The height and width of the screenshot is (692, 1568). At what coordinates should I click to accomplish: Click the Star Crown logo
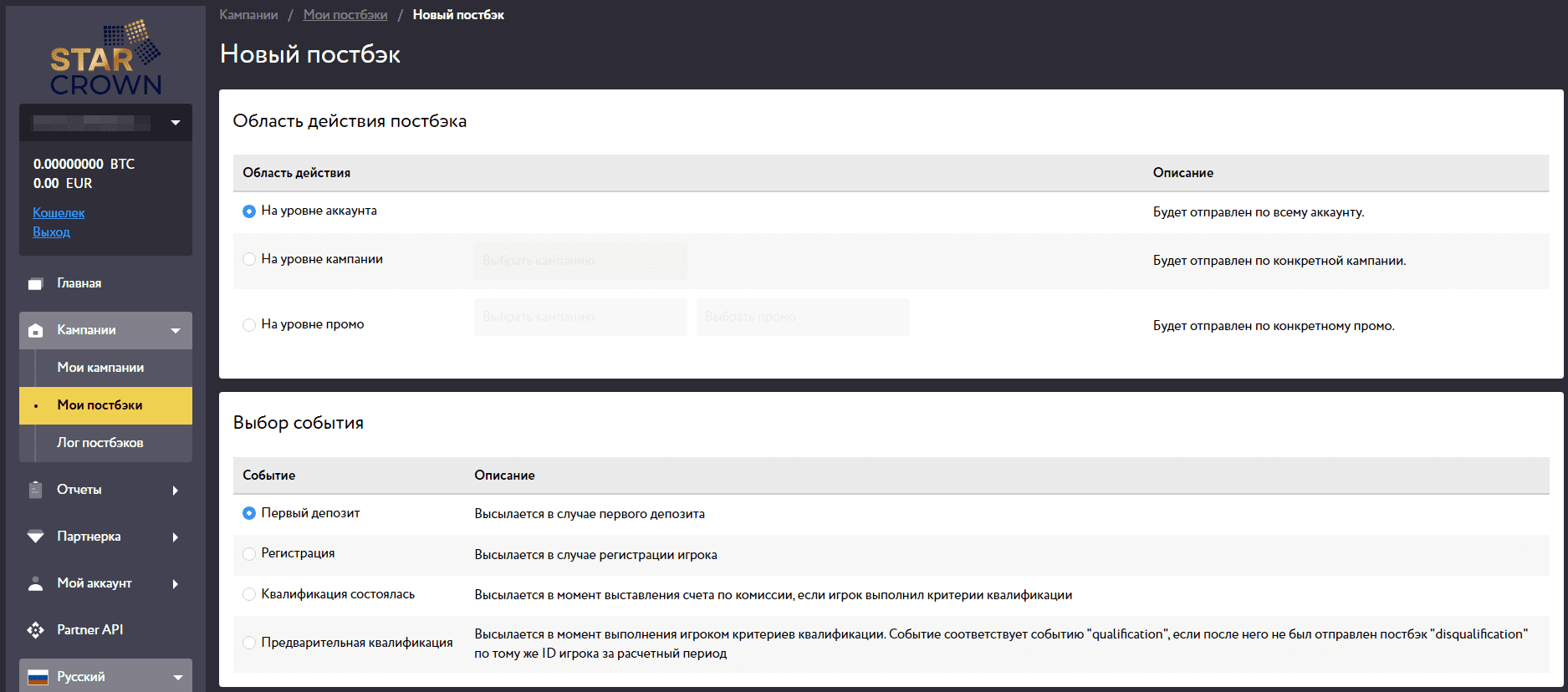(105, 58)
